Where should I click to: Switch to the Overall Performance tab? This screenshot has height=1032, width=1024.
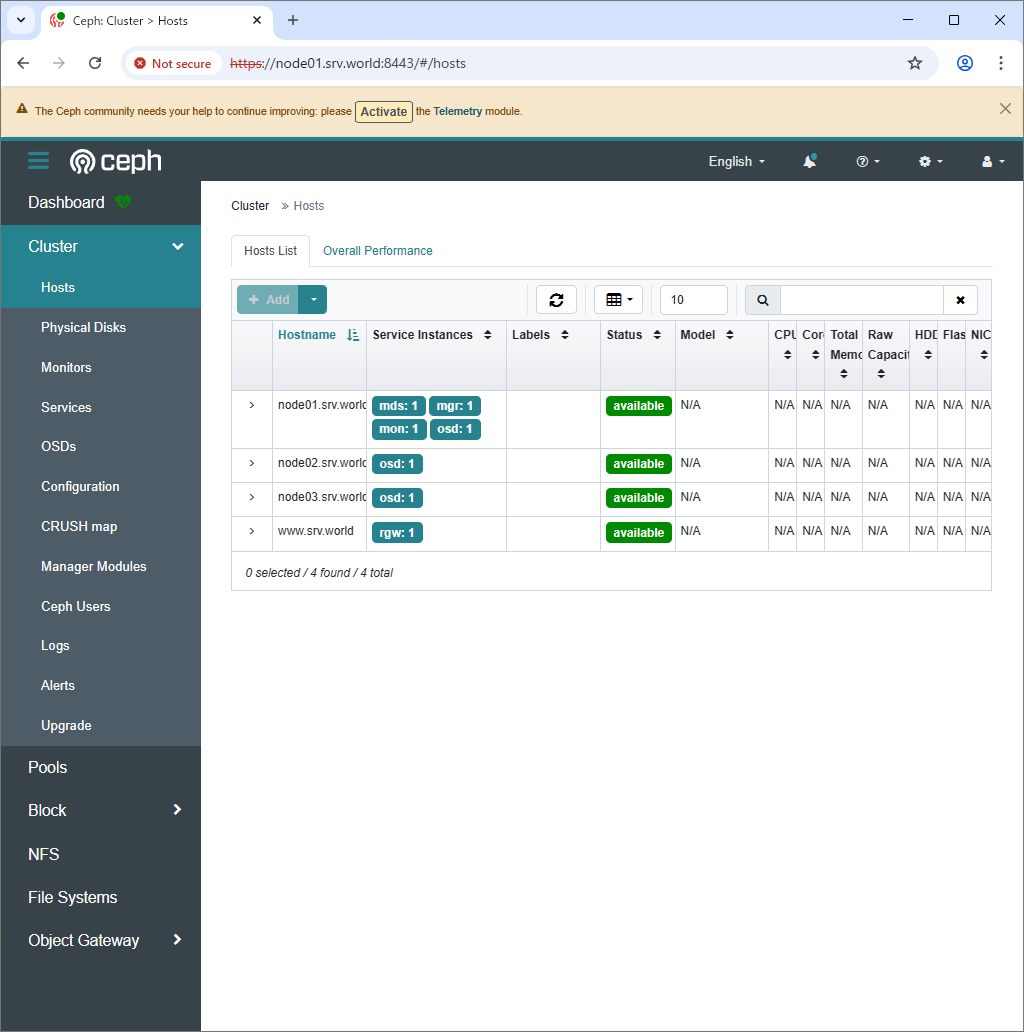point(378,251)
